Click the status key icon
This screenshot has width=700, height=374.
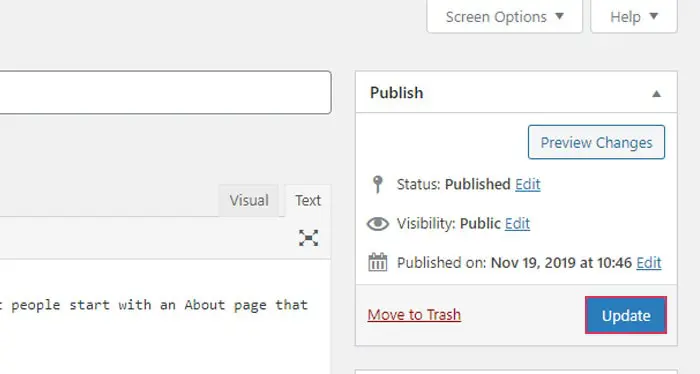(378, 184)
